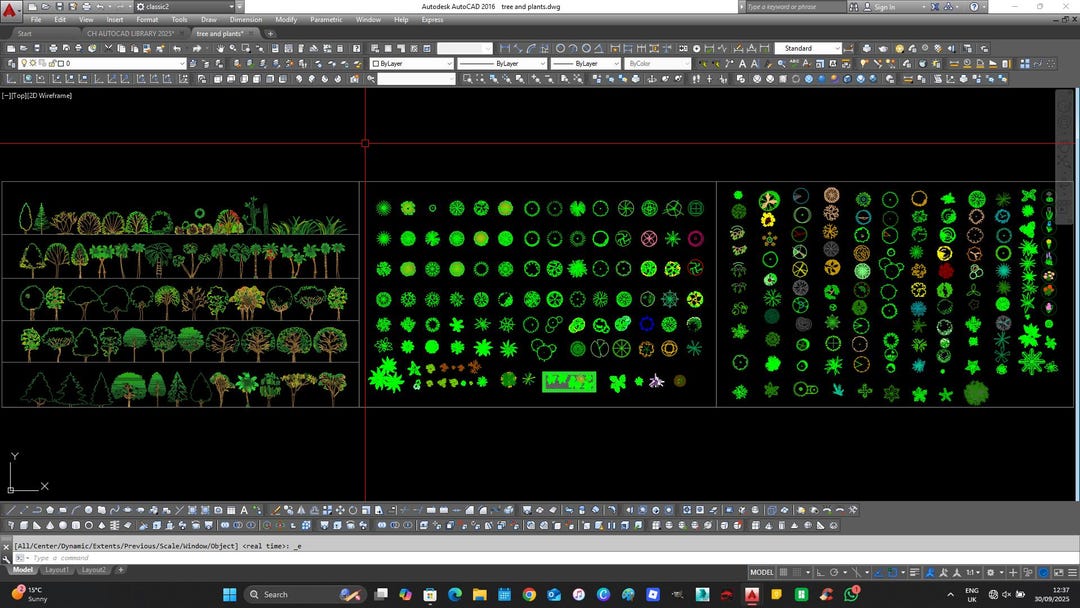
Task: Click the Windows Start button
Action: point(230,594)
